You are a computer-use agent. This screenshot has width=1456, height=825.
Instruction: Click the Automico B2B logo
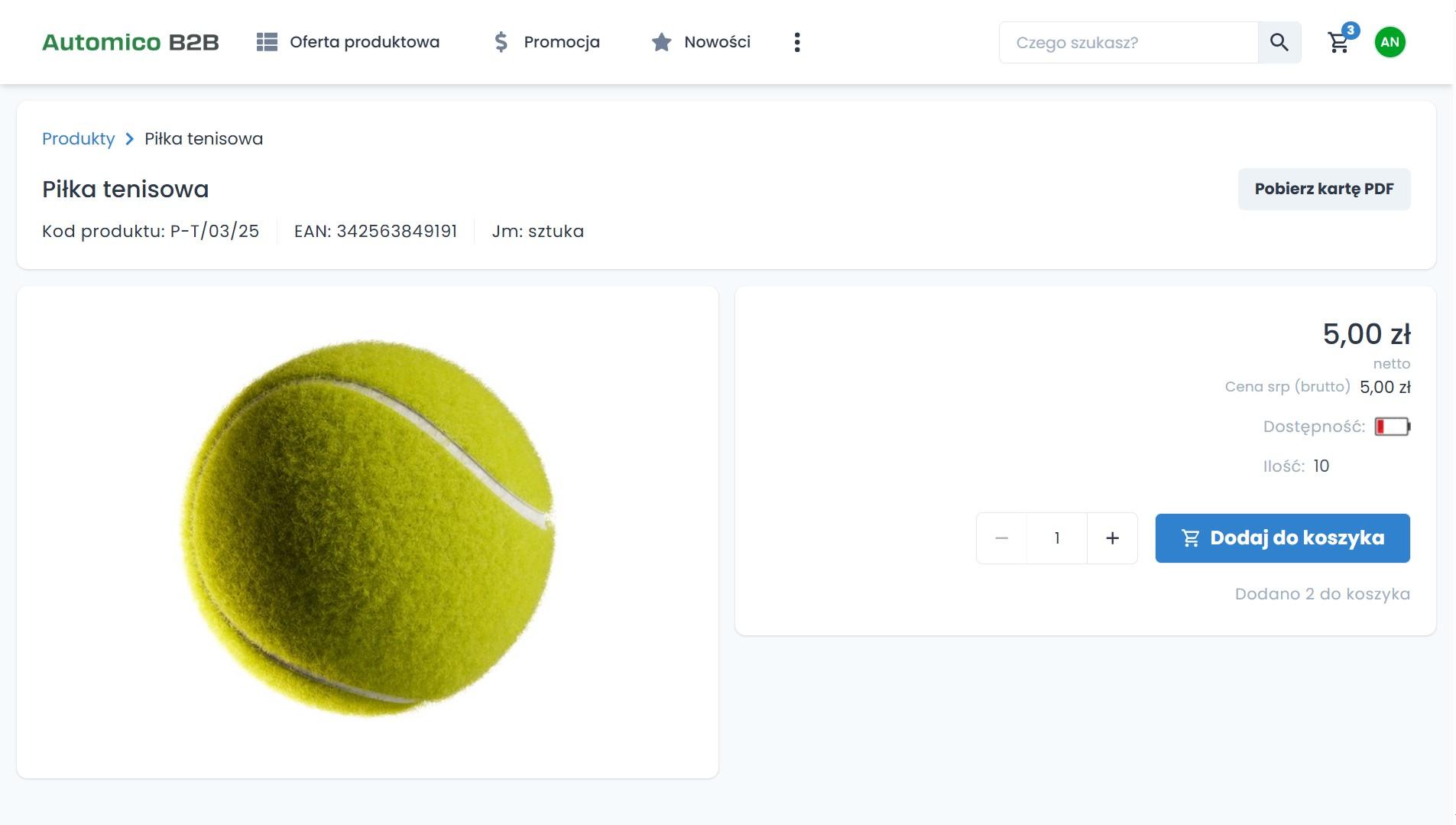(130, 42)
